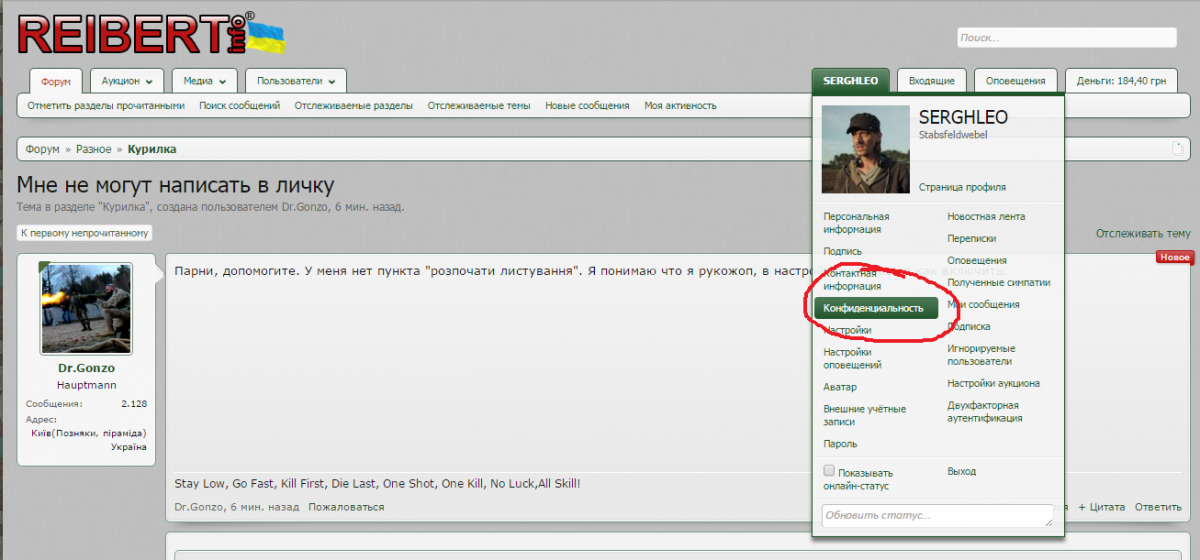Screen dimensions: 1200x560
Task: Open Внешние учётные записи menu item
Action: pos(864,415)
